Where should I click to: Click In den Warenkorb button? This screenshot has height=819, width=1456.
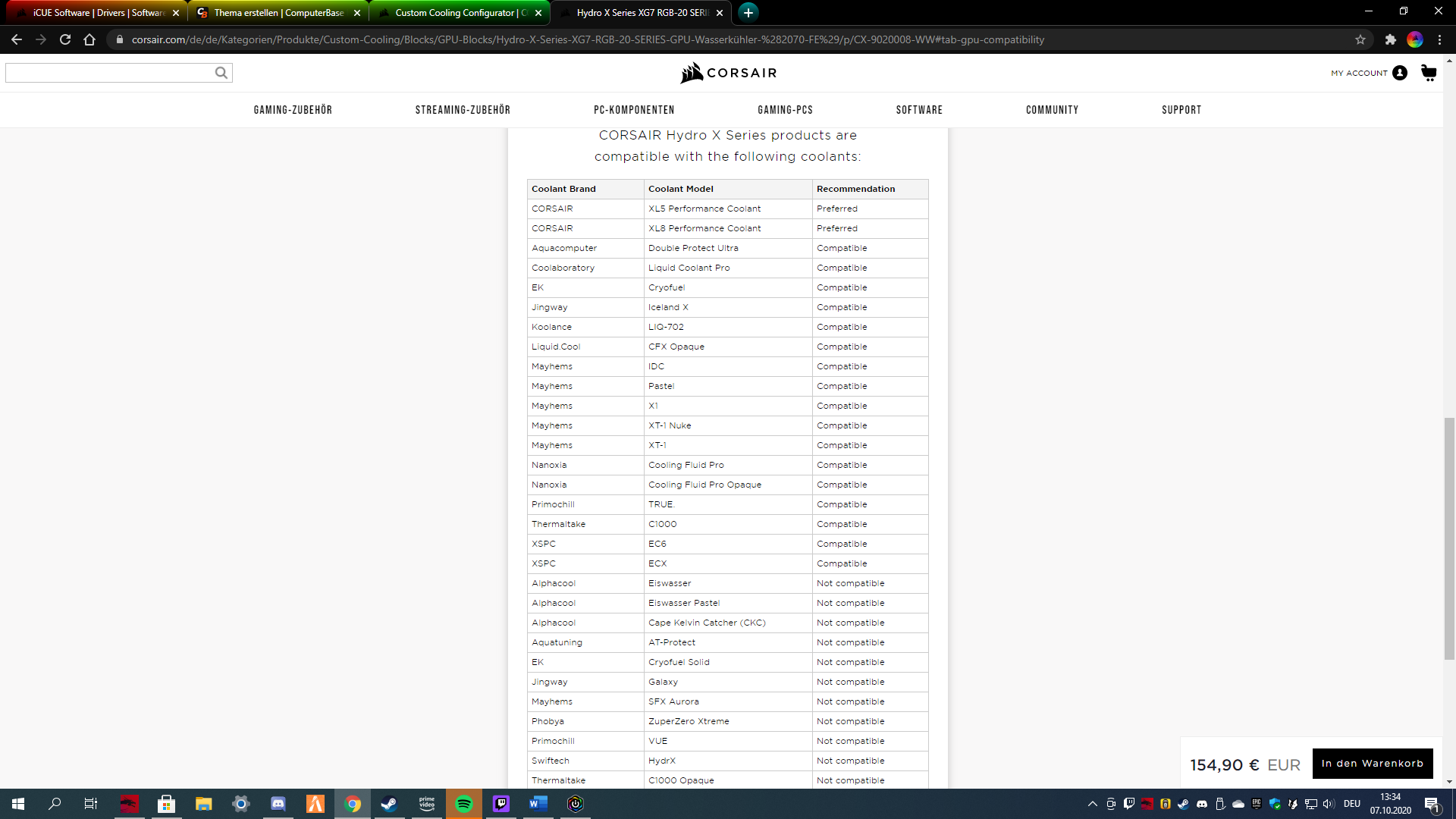pos(1372,764)
